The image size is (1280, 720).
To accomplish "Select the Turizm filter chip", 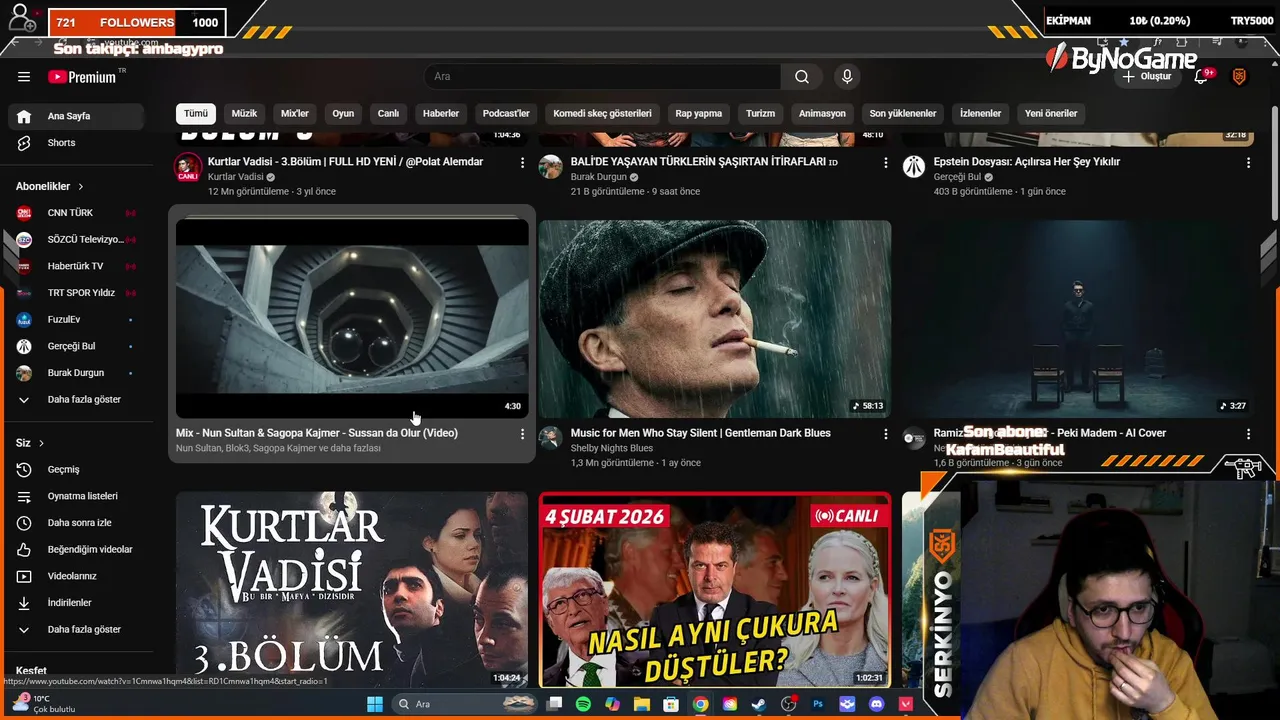I will point(760,114).
